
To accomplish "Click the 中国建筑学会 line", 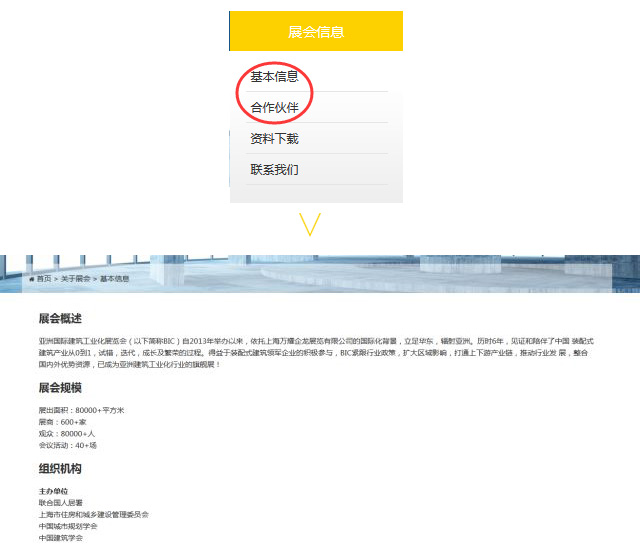I will coord(61,538).
